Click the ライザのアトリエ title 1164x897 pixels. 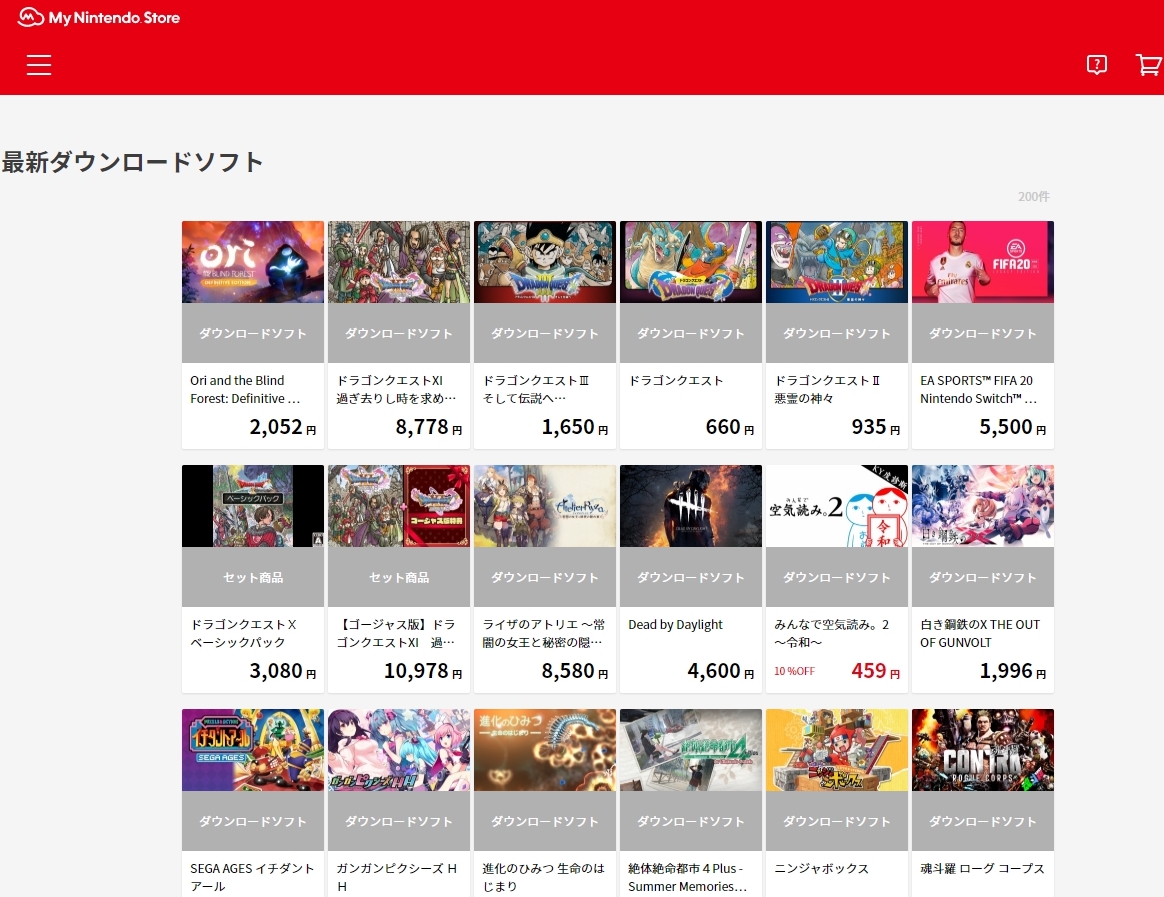coord(543,633)
